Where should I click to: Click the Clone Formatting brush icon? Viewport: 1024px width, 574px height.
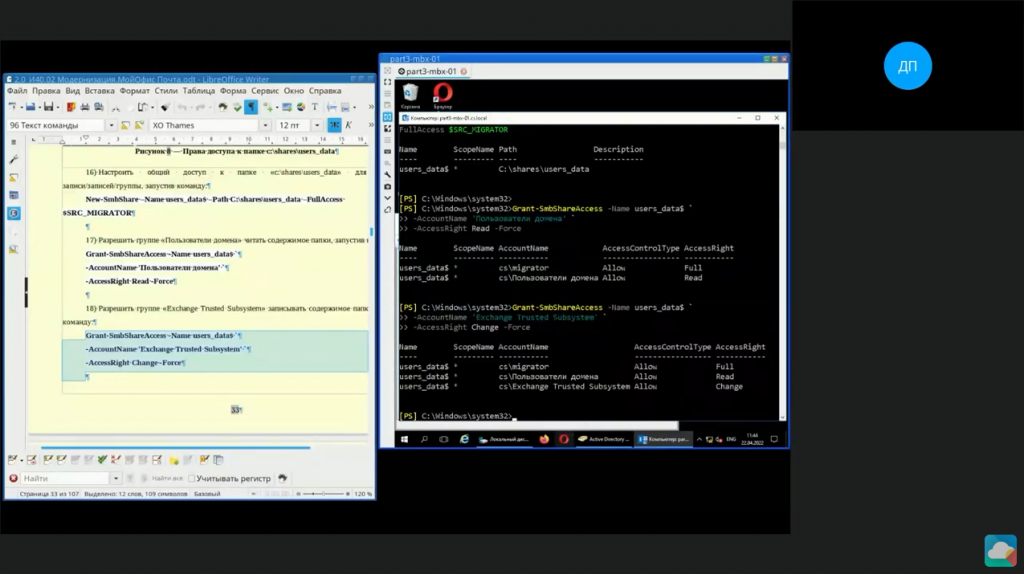(165, 107)
